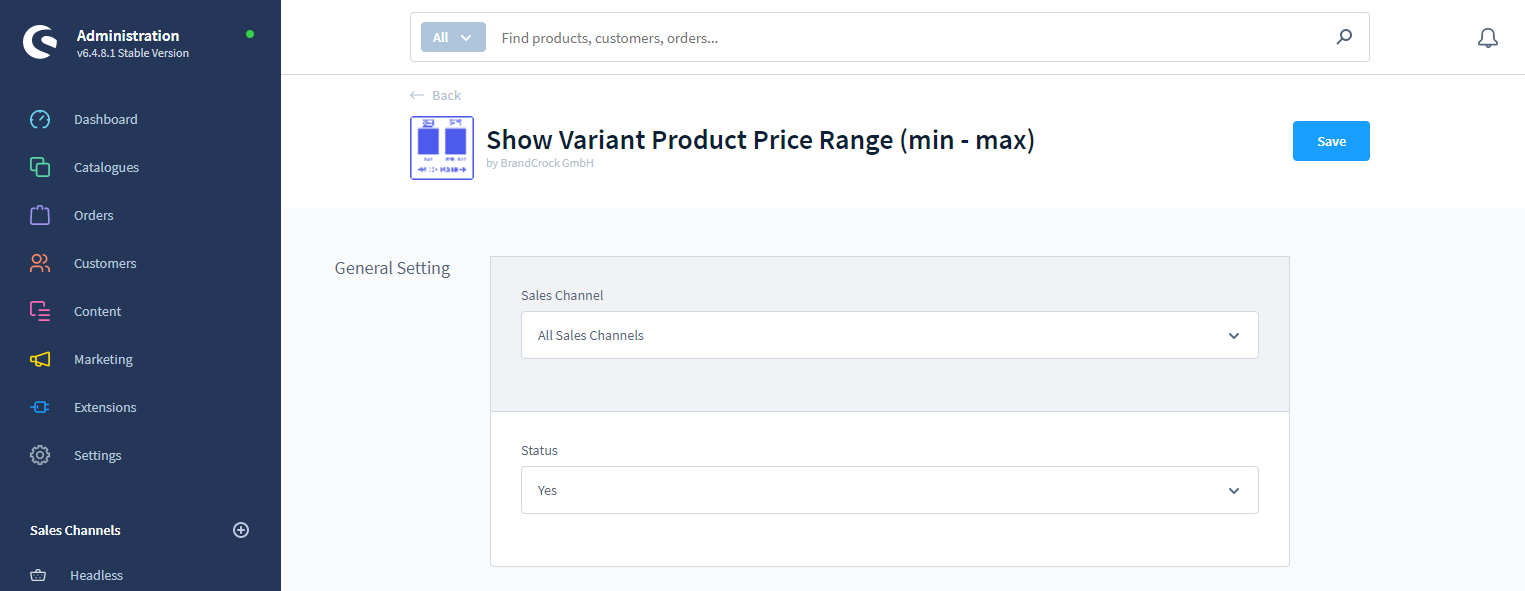Viewport: 1525px width, 591px height.
Task: Click the Marketing megaphone icon
Action: point(40,359)
